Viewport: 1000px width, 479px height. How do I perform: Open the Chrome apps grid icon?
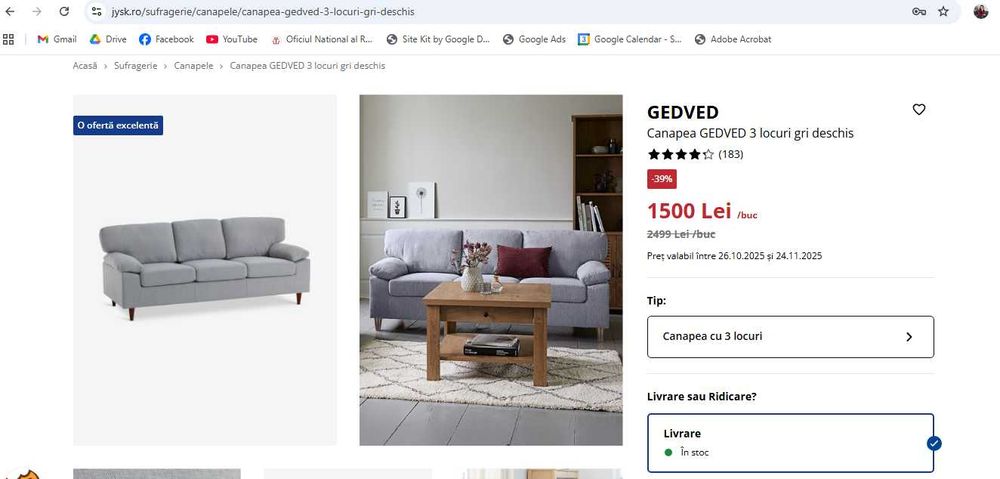pos(8,40)
